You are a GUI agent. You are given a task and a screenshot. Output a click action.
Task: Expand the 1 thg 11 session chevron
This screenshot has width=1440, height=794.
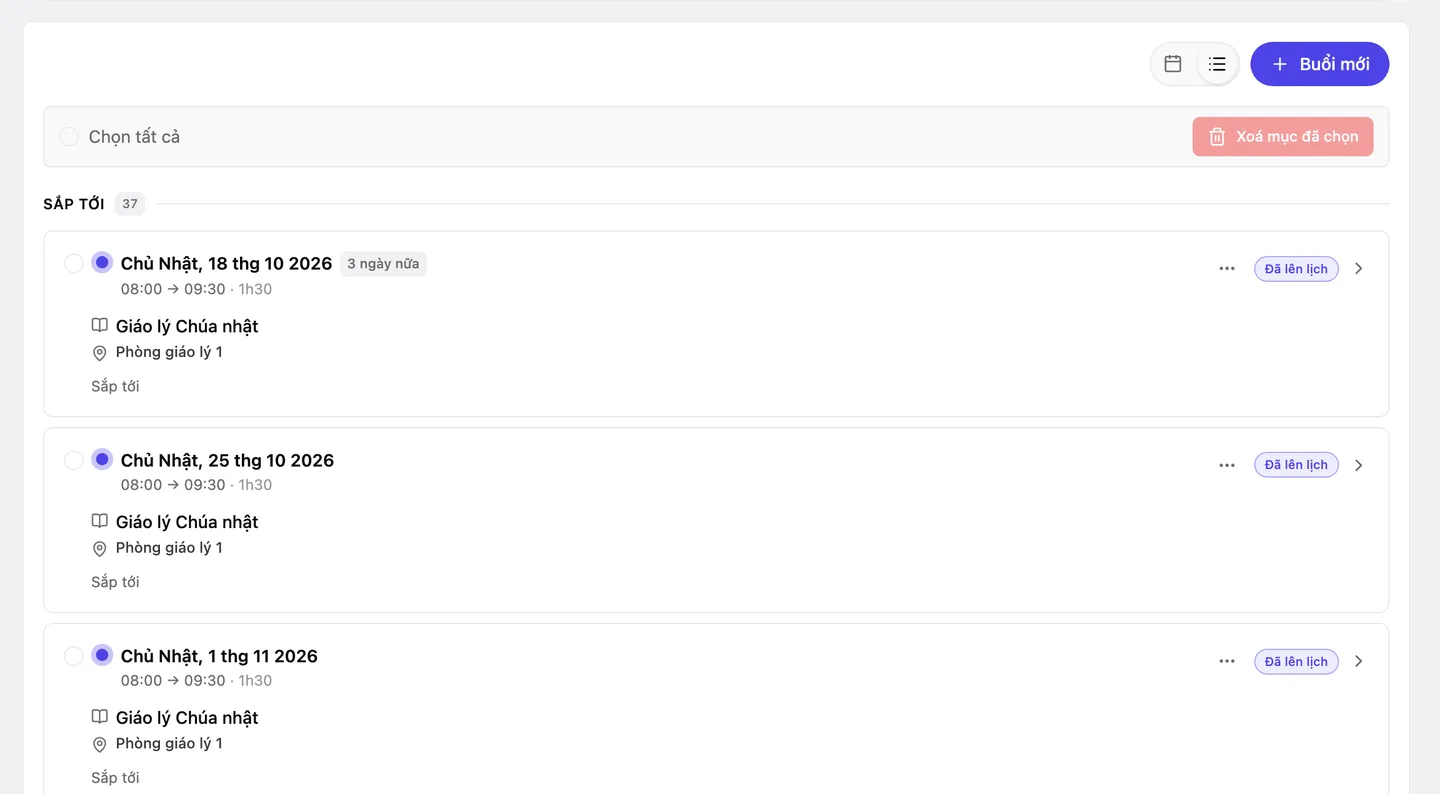[x=1358, y=661]
